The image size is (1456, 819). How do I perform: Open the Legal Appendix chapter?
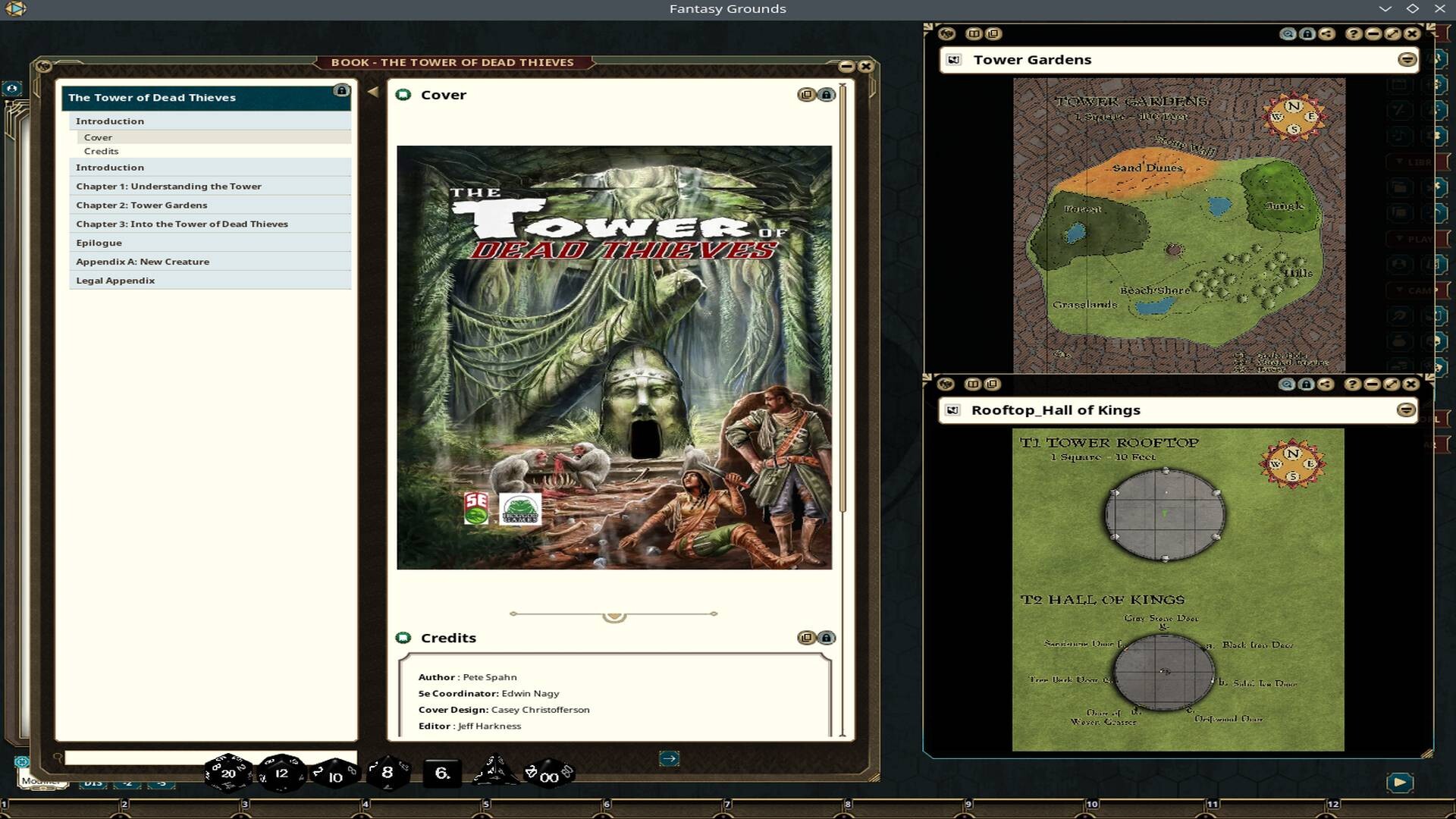[x=115, y=280]
